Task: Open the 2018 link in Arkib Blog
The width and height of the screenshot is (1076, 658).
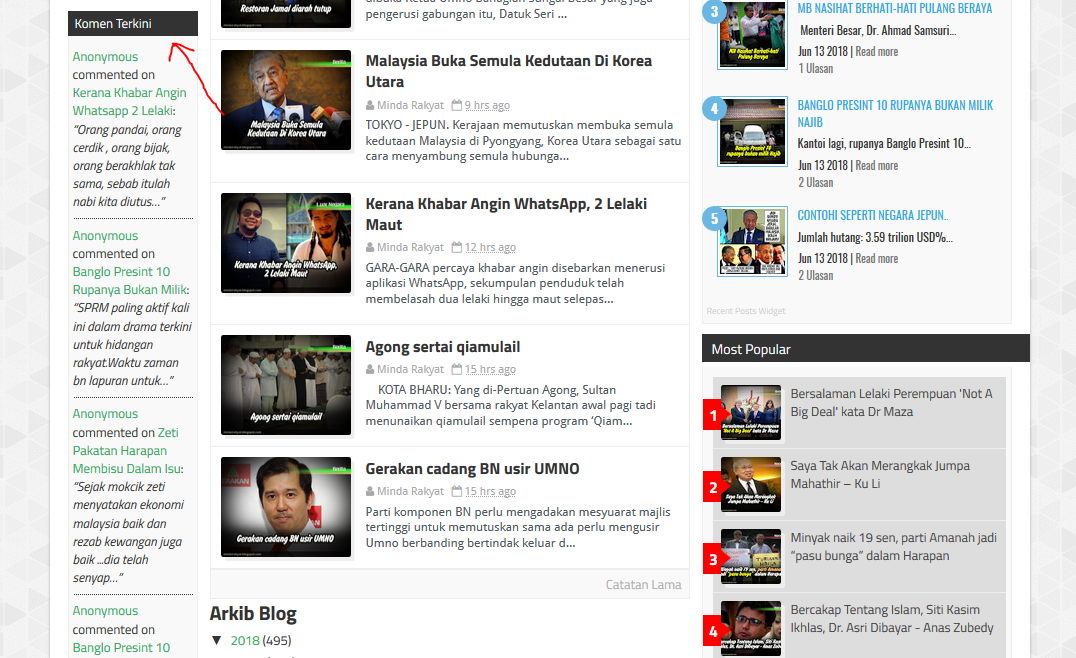Action: (245, 640)
